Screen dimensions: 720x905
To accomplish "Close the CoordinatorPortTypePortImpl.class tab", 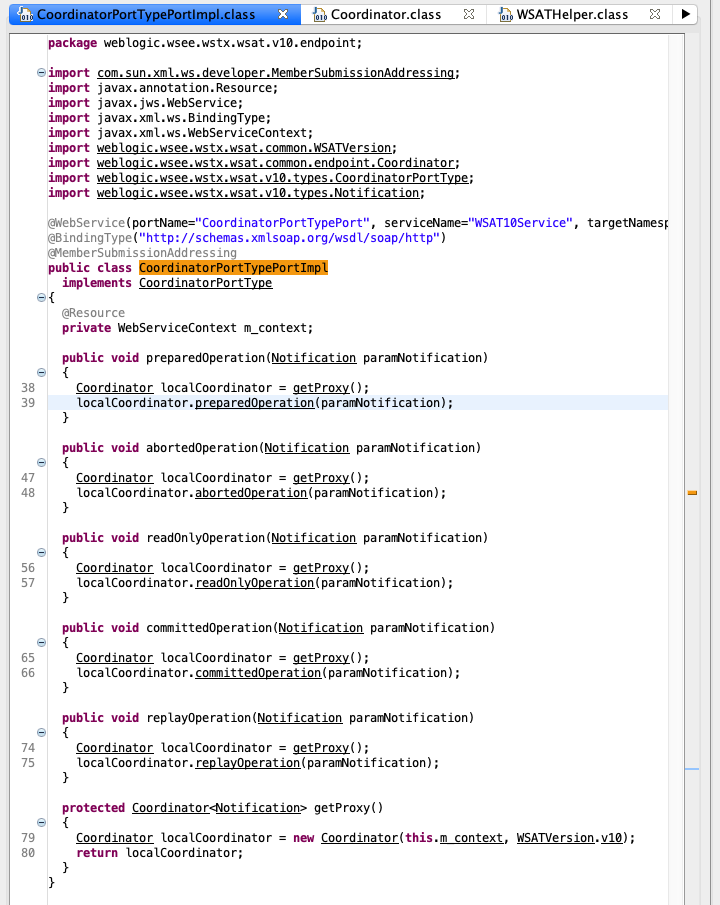I will click(x=283, y=14).
